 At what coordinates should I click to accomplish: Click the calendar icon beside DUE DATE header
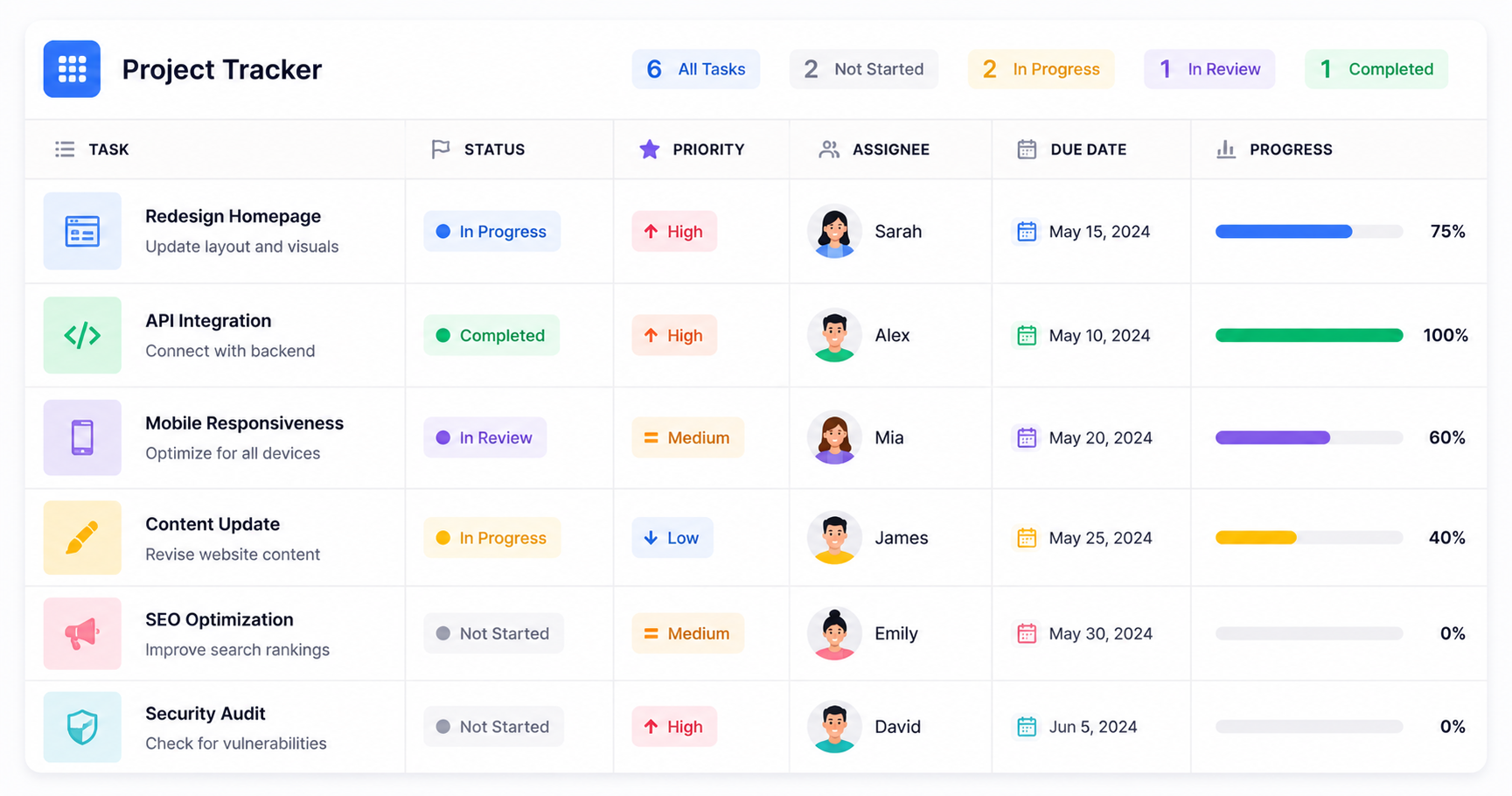tap(1027, 150)
